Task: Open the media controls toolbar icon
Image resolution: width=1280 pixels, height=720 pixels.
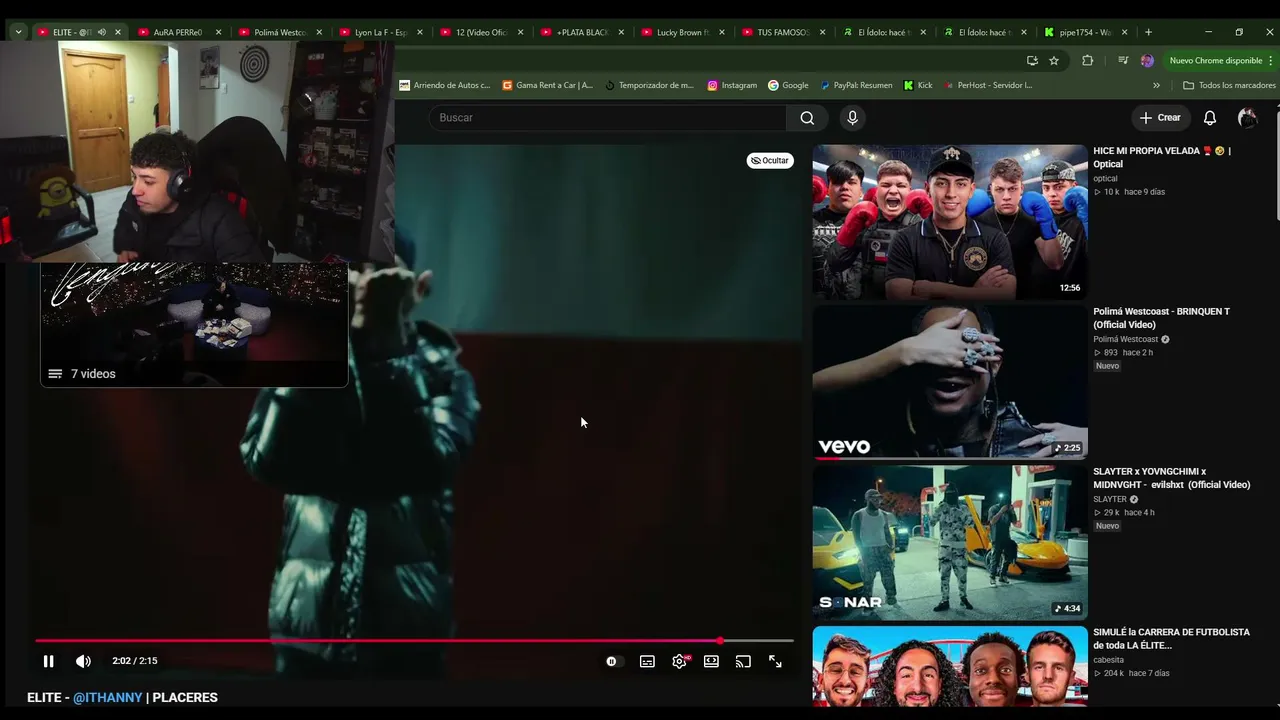Action: pos(1123,61)
